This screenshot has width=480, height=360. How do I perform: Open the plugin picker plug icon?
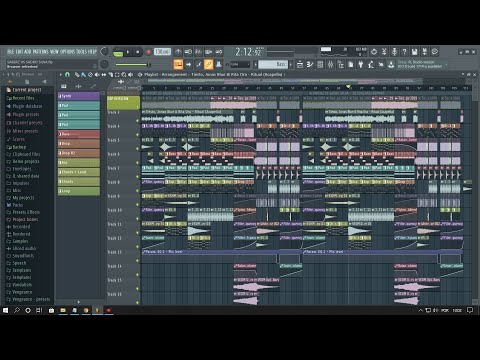[x=361, y=64]
